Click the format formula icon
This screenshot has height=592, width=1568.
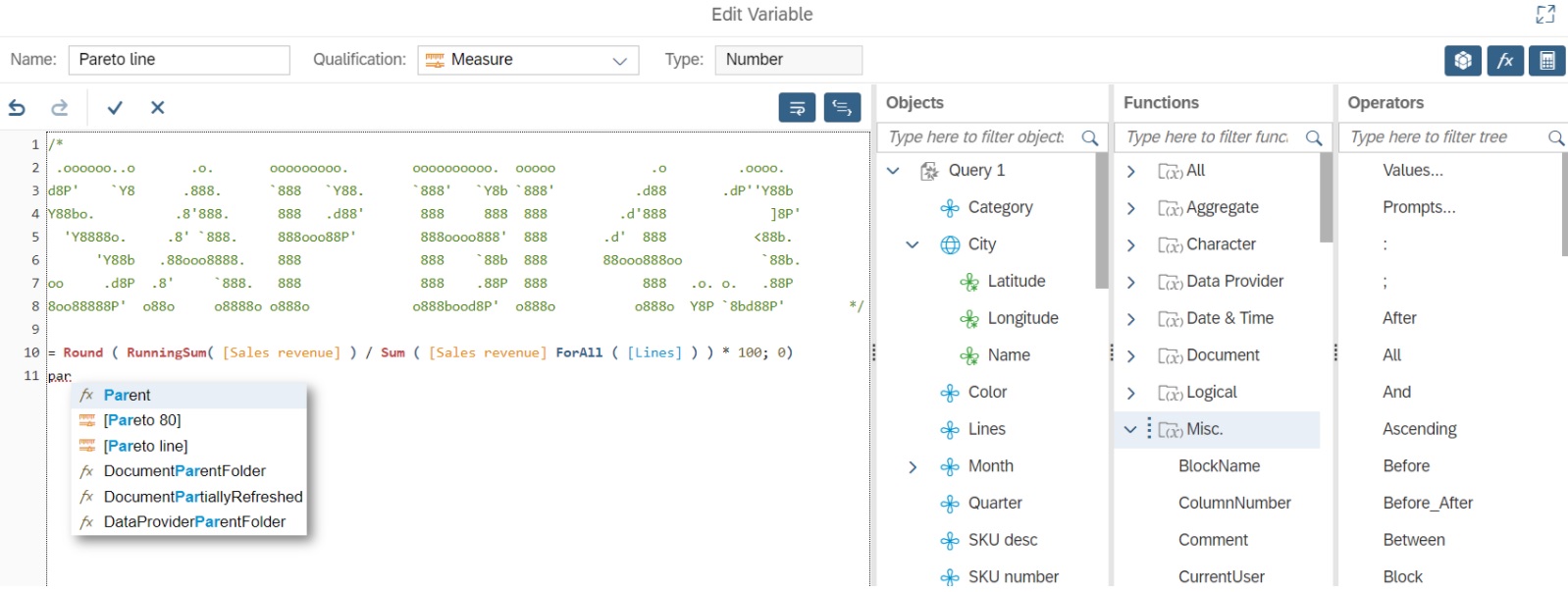[842, 108]
